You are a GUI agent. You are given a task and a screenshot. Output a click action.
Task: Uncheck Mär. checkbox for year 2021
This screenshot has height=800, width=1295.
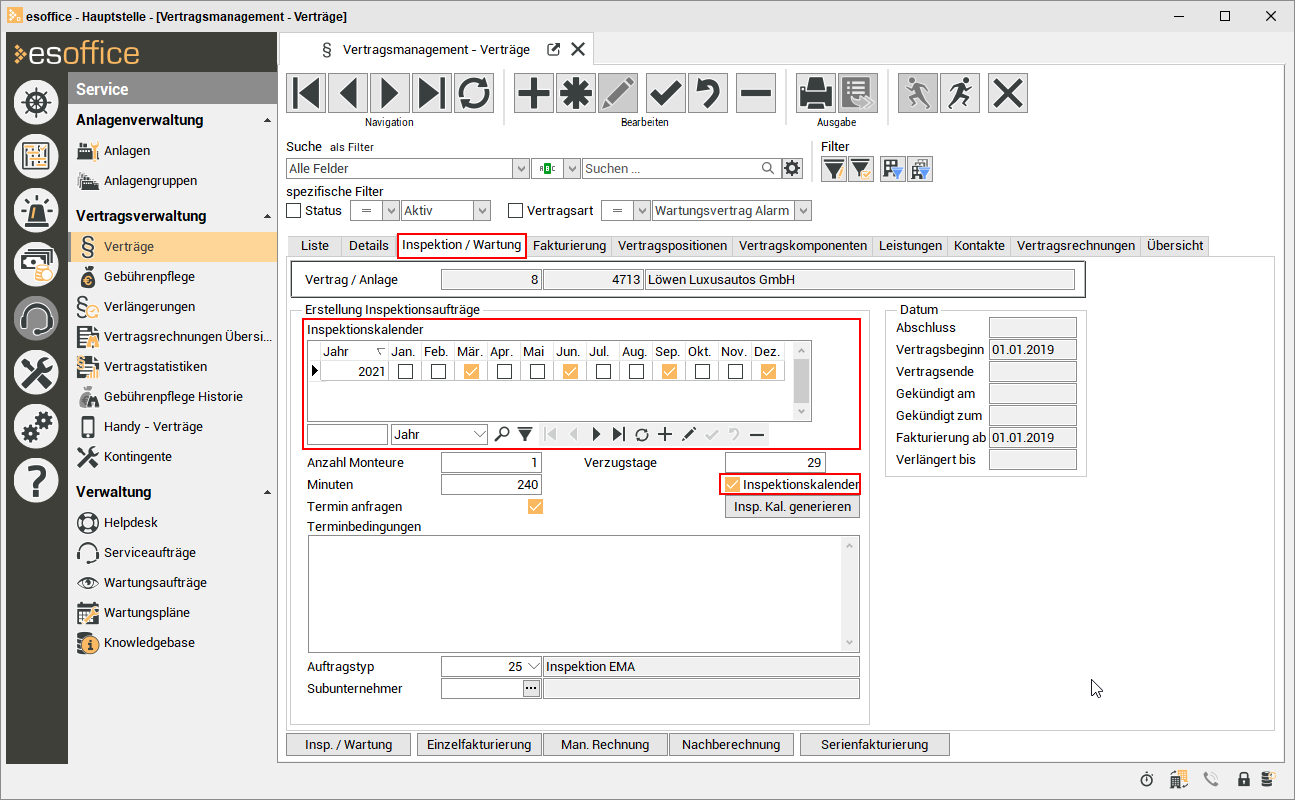[x=471, y=371]
